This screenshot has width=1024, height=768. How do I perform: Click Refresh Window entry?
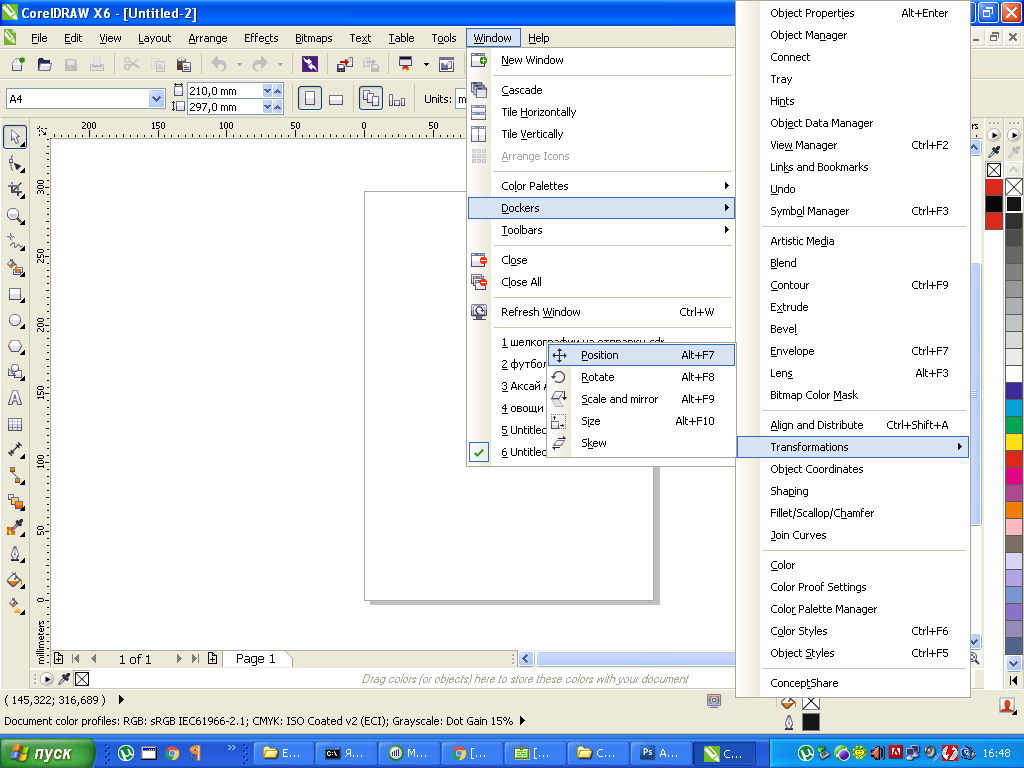(x=601, y=312)
